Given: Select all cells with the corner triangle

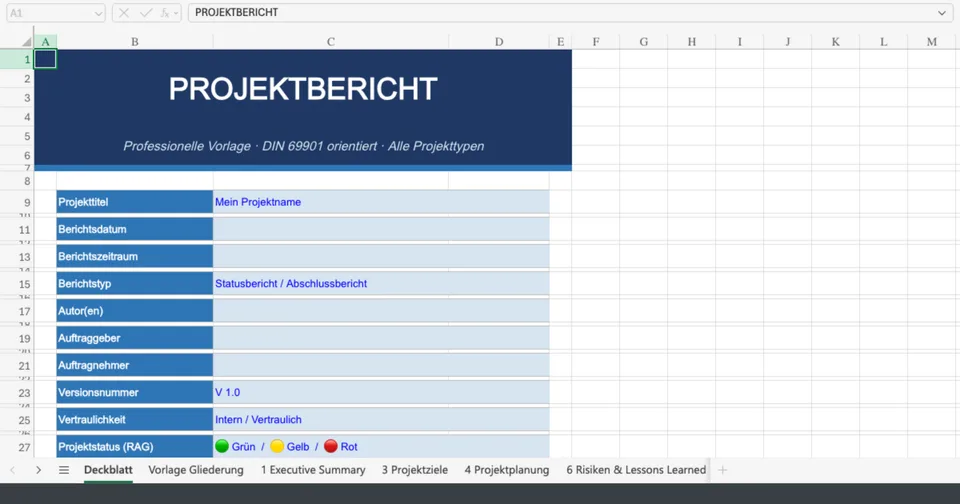Looking at the screenshot, I should click(x=26, y=42).
